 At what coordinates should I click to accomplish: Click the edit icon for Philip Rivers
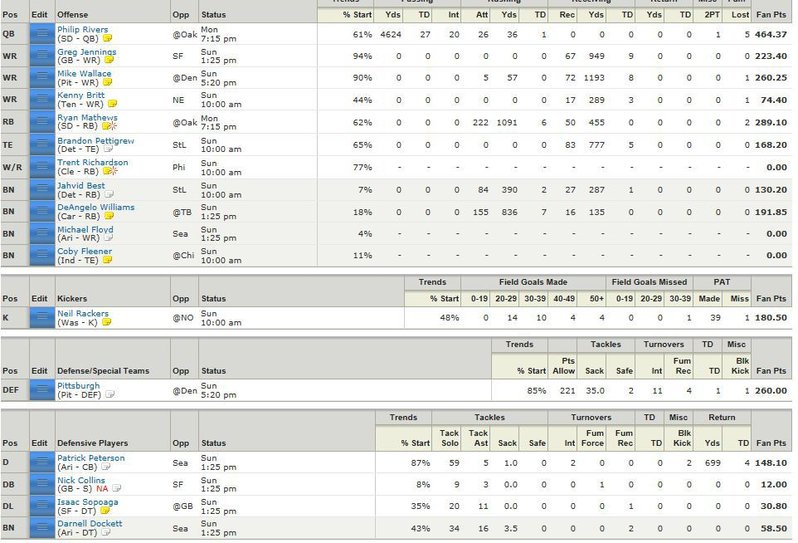(x=42, y=34)
